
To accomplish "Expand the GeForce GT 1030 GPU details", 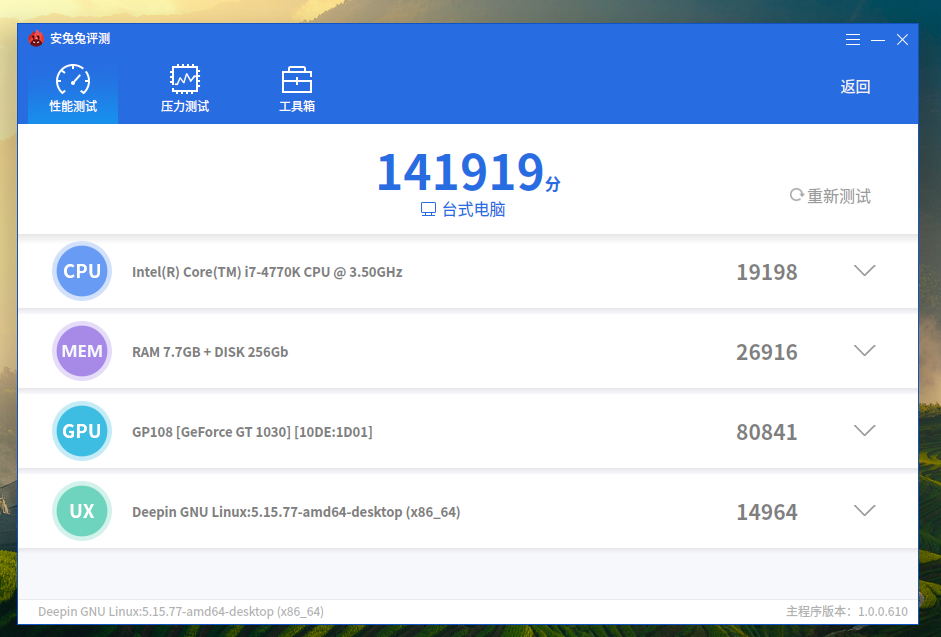I will tap(864, 430).
